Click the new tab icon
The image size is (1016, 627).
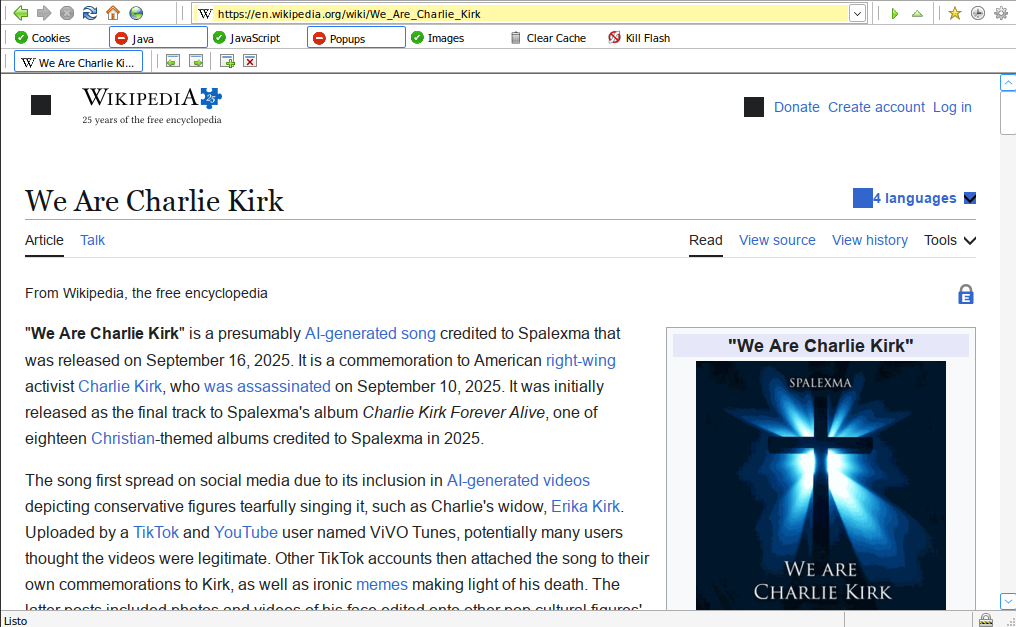pos(227,61)
